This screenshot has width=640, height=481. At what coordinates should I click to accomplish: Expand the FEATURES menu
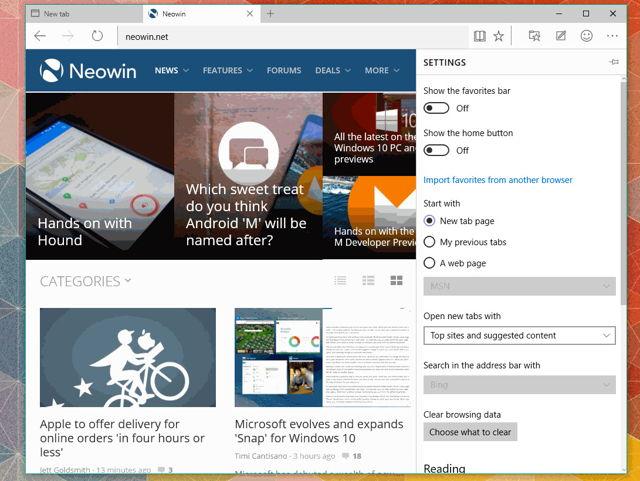227,70
